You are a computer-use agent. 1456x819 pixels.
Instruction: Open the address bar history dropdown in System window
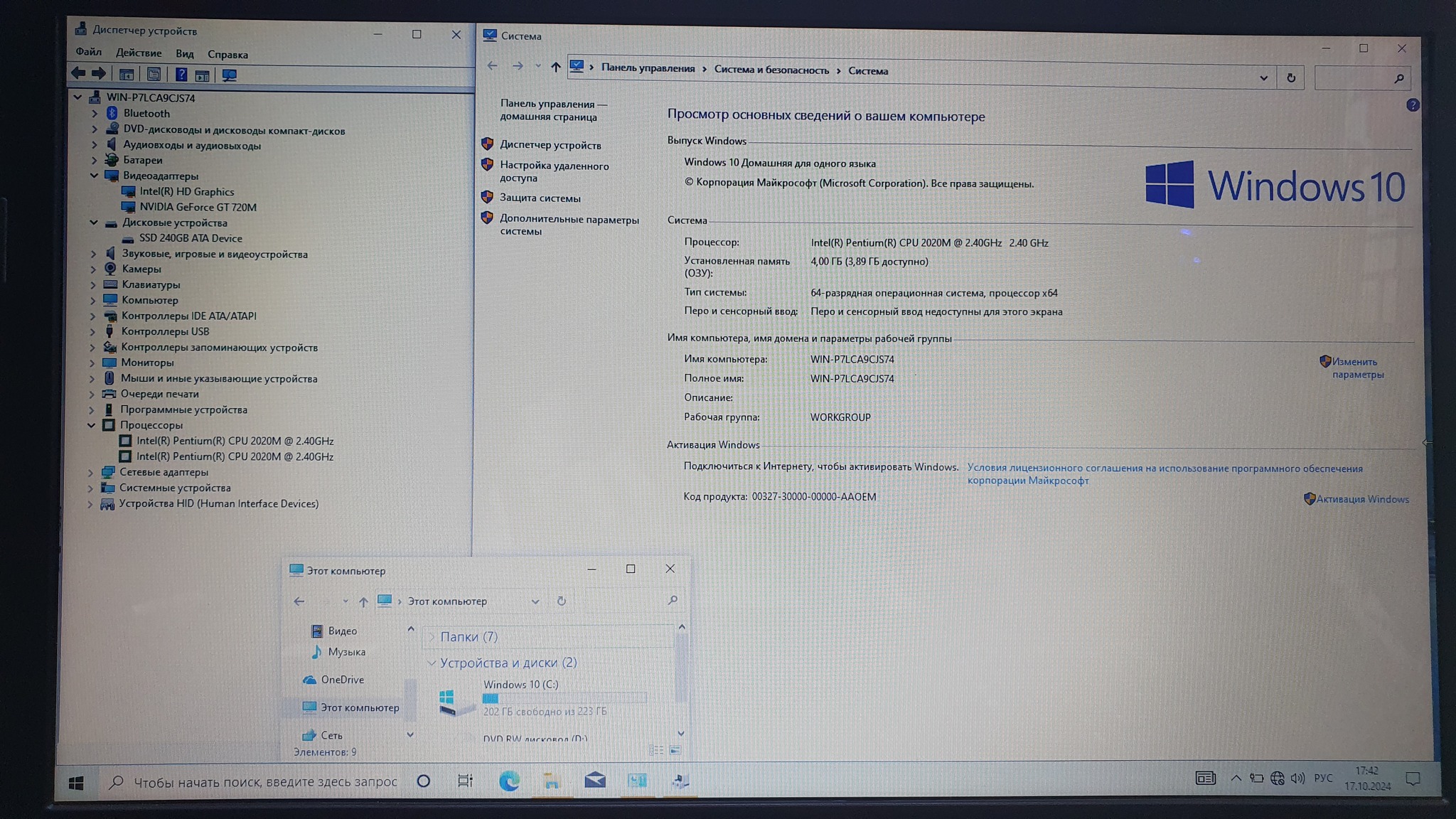tap(1263, 77)
